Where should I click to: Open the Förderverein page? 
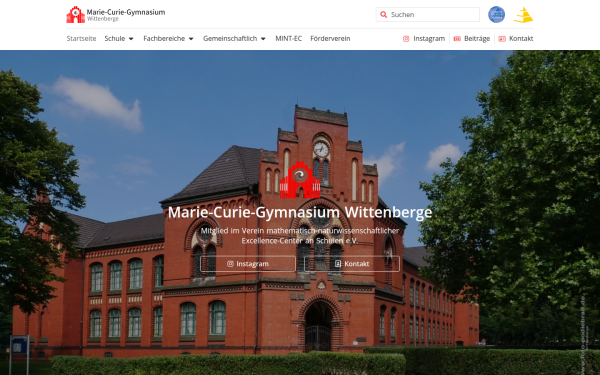pyautogui.click(x=330, y=38)
